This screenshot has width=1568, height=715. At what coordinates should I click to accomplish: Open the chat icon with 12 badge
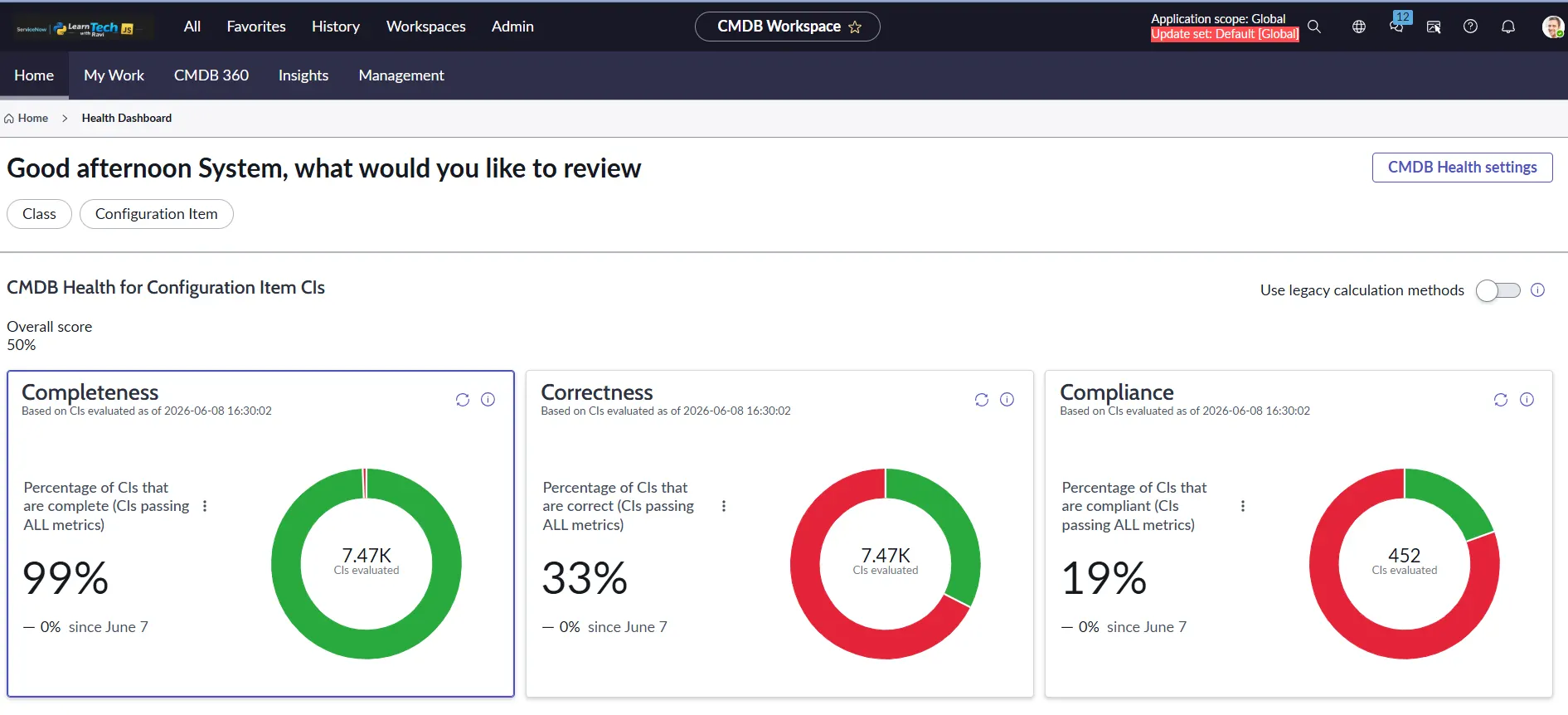tap(1397, 25)
